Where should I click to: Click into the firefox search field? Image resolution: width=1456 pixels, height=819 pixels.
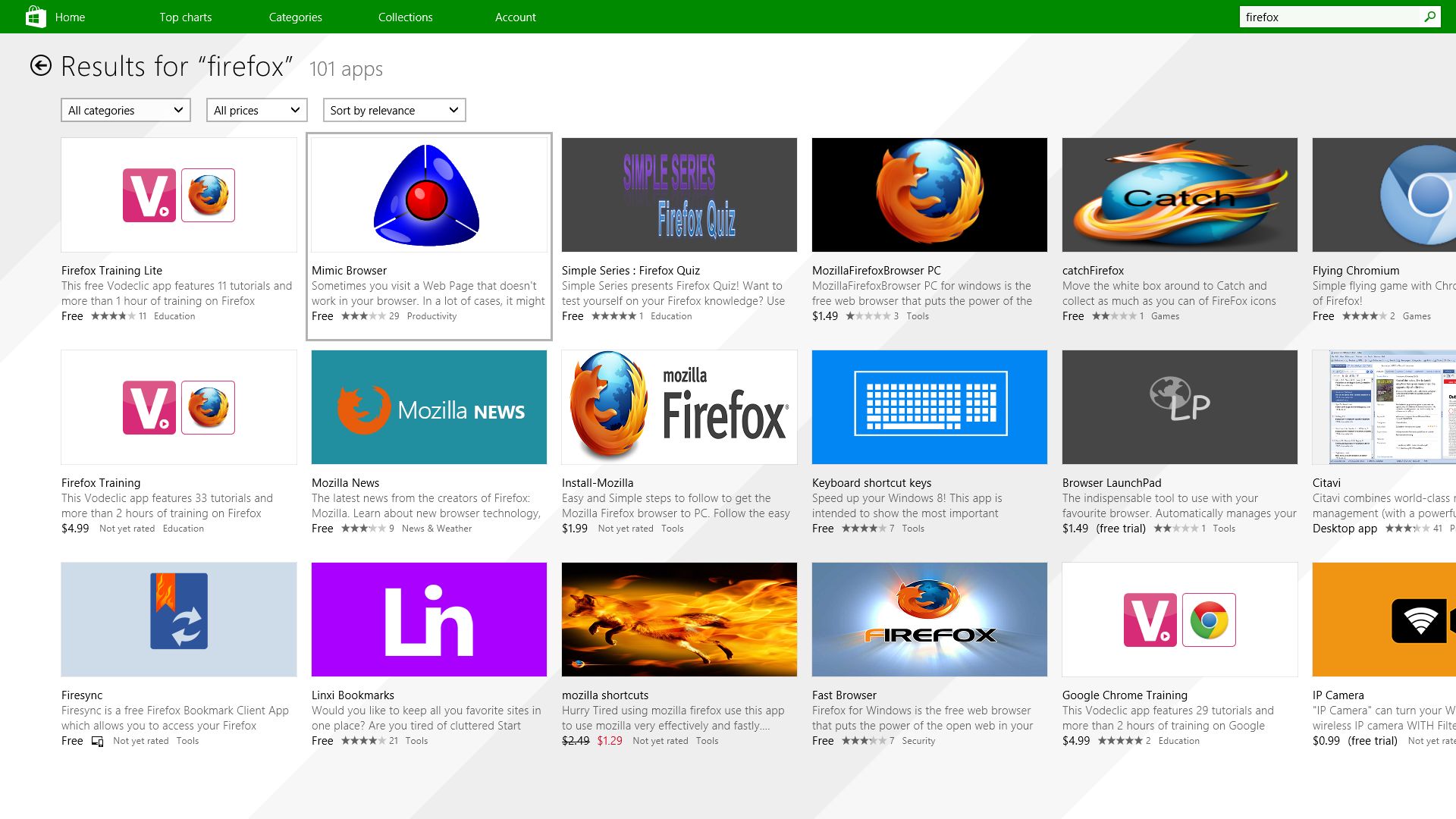[x=1327, y=17]
